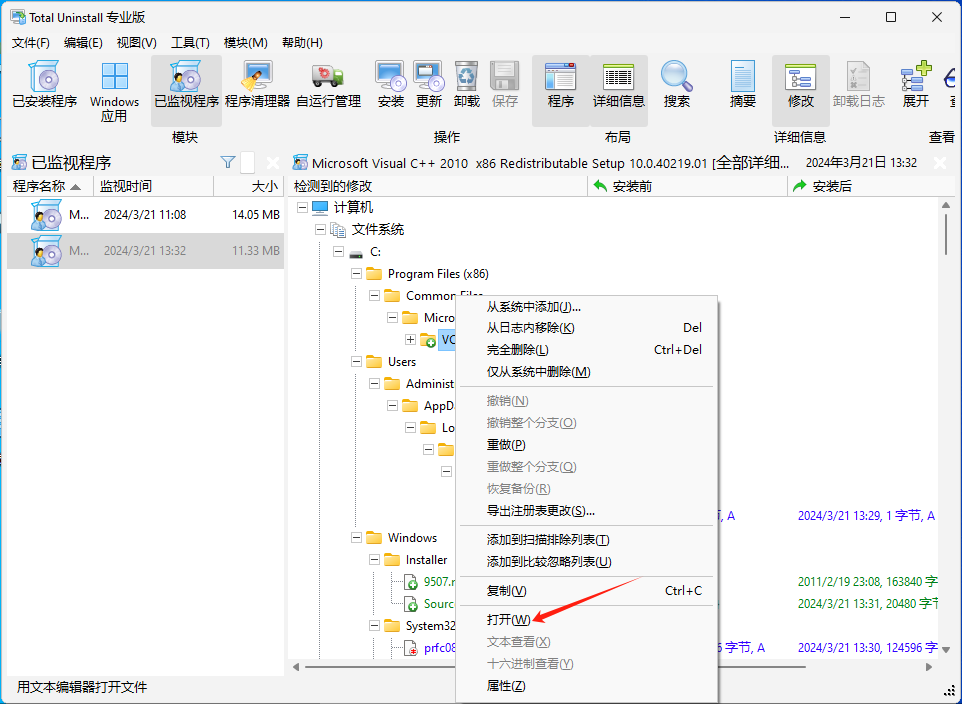The image size is (962, 704).
Task: Show the 摘要 details view
Action: (742, 85)
